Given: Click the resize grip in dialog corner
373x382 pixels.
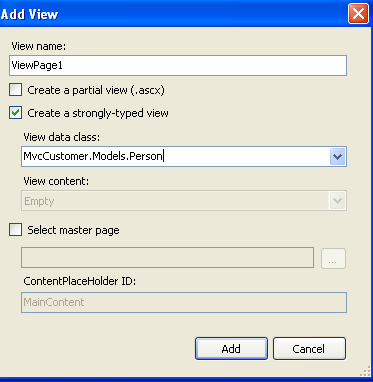Looking at the screenshot, I should 367,371.
